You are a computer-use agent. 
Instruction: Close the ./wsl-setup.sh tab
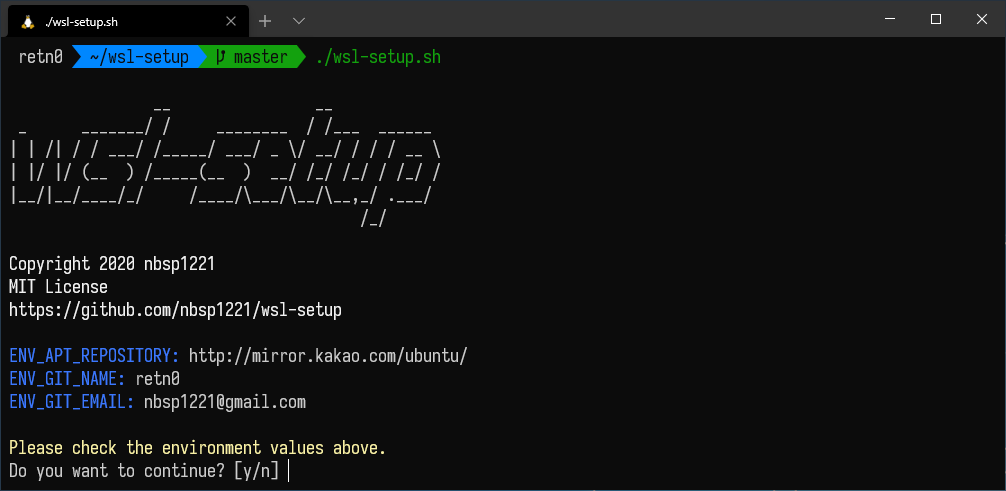tap(231, 21)
